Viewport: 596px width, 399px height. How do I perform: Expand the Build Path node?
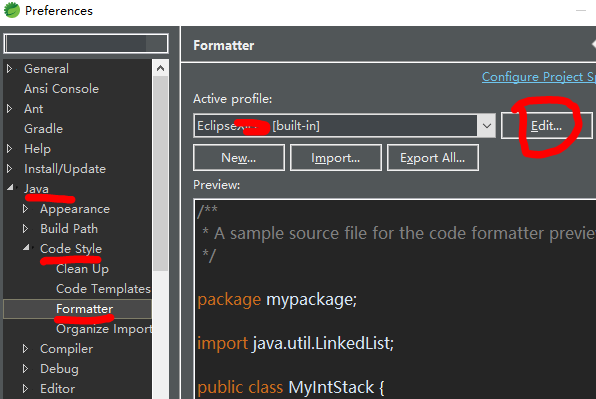(25, 228)
